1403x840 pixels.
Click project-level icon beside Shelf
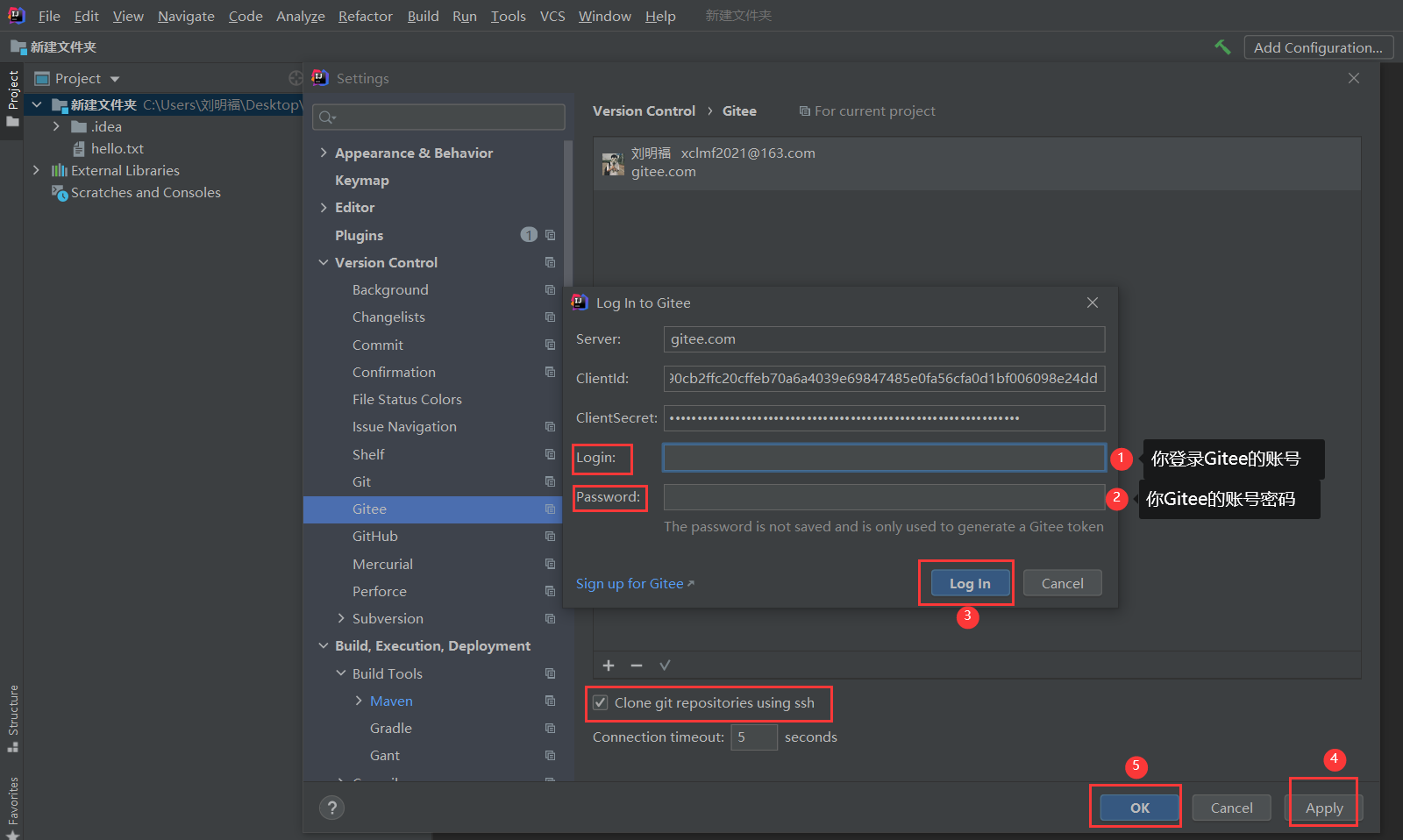(x=550, y=454)
